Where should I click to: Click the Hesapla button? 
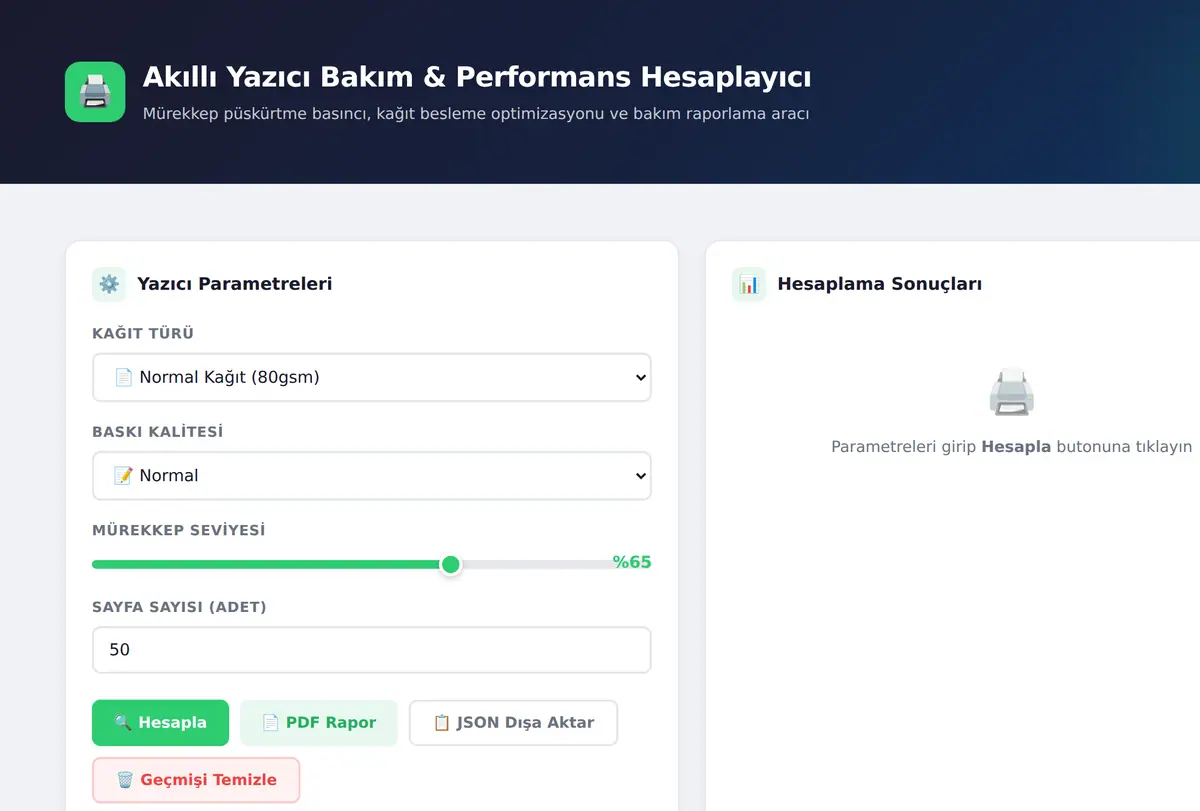(160, 722)
